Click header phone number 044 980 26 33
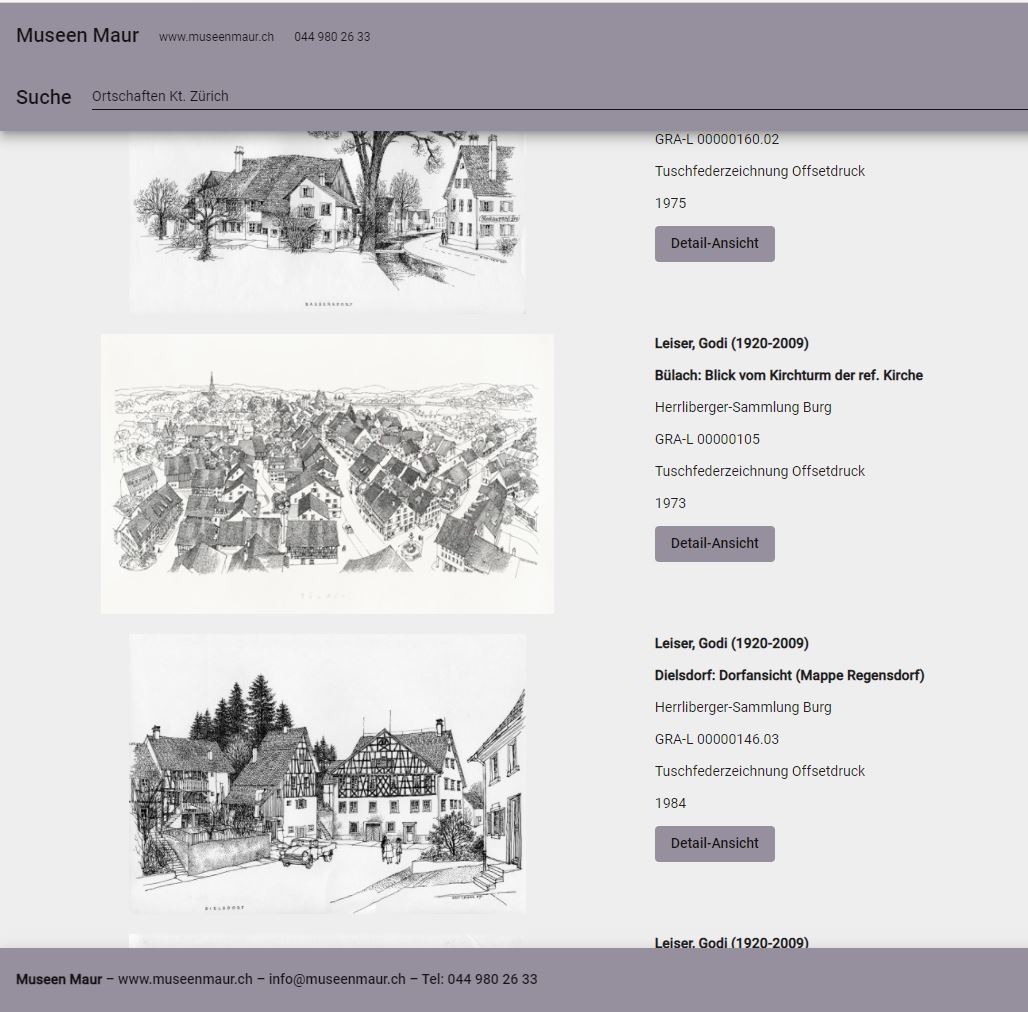1028x1012 pixels. pos(332,37)
